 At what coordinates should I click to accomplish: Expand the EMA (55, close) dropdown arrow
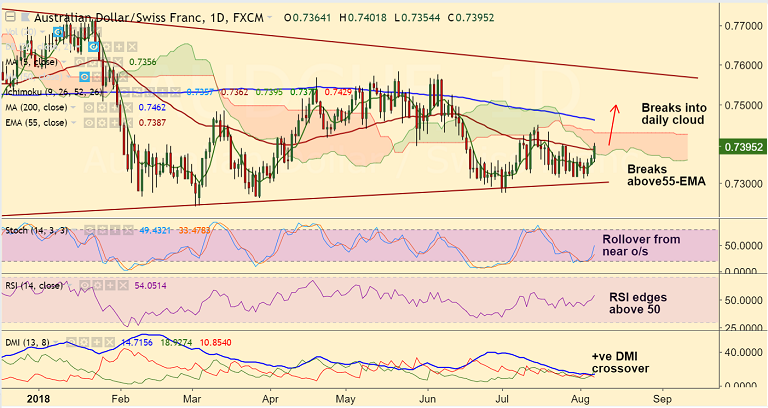pos(73,122)
